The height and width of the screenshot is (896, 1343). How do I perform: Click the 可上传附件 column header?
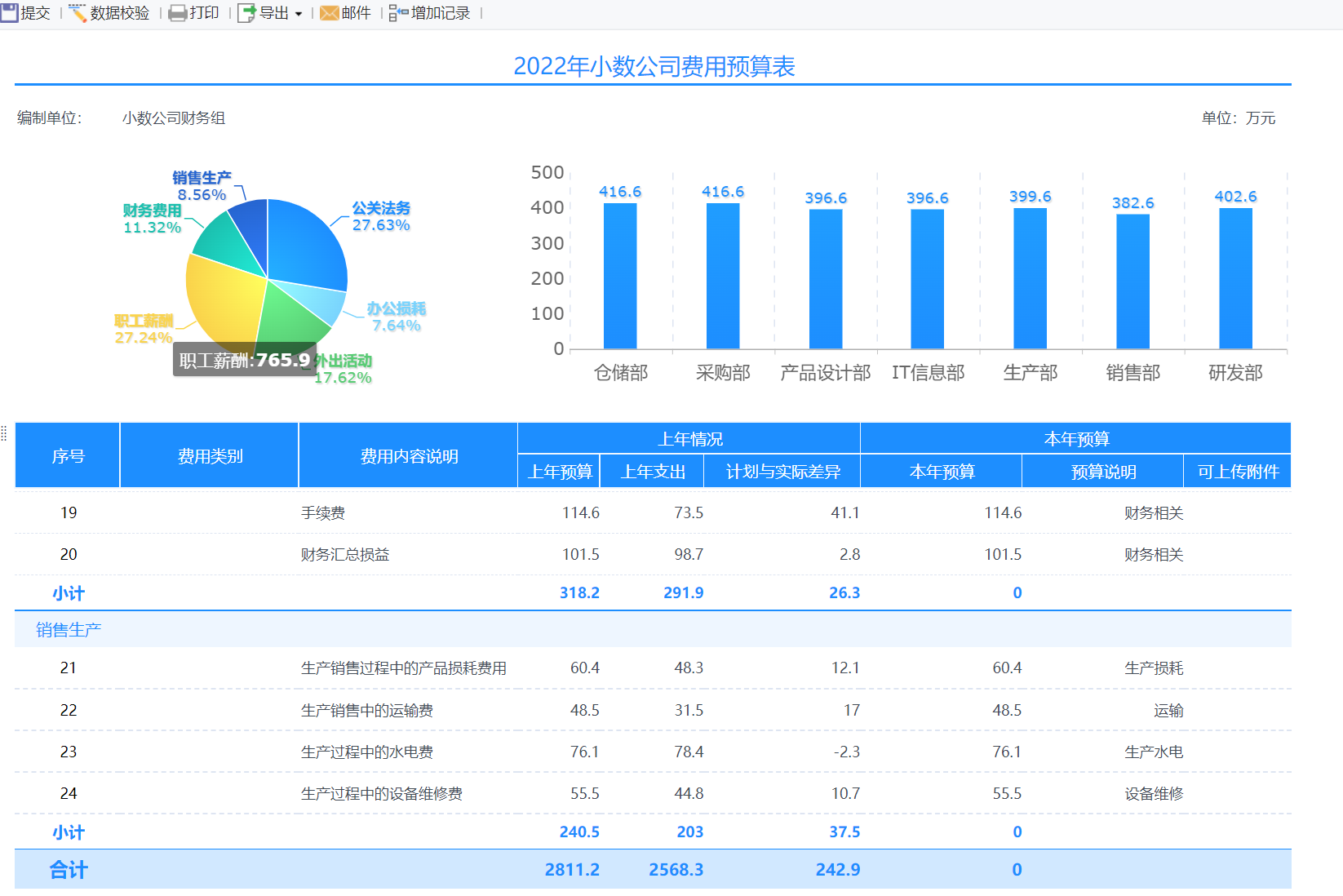tap(1237, 472)
